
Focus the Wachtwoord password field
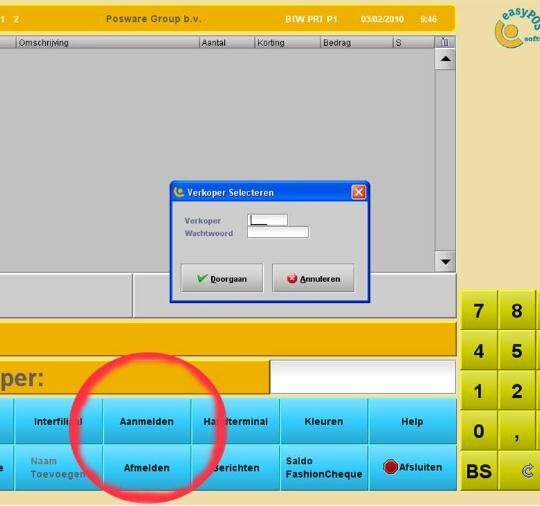(278, 233)
